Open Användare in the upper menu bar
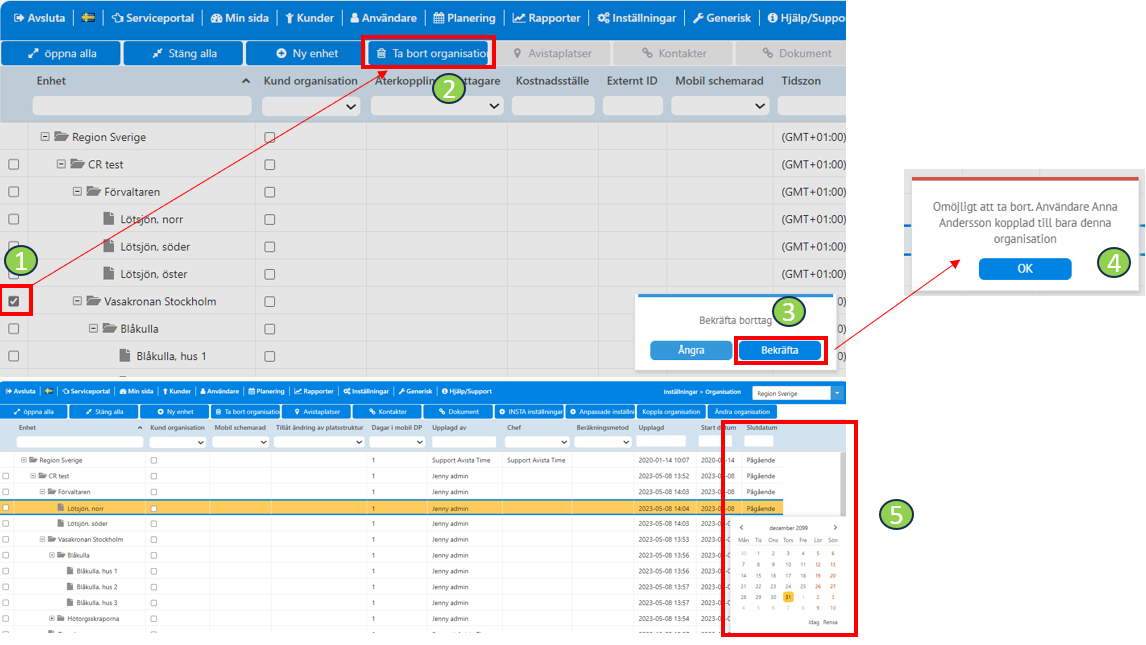The image size is (1146, 645). (x=384, y=18)
